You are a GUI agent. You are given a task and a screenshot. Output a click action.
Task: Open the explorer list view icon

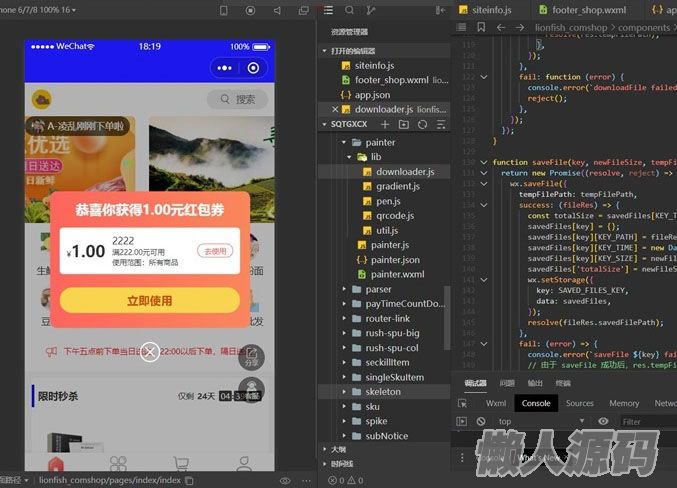tap(329, 10)
